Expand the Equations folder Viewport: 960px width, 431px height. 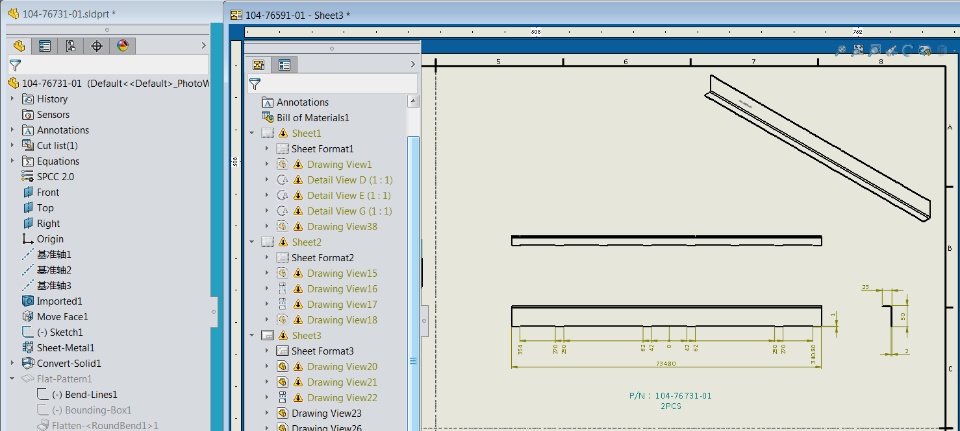pos(12,161)
